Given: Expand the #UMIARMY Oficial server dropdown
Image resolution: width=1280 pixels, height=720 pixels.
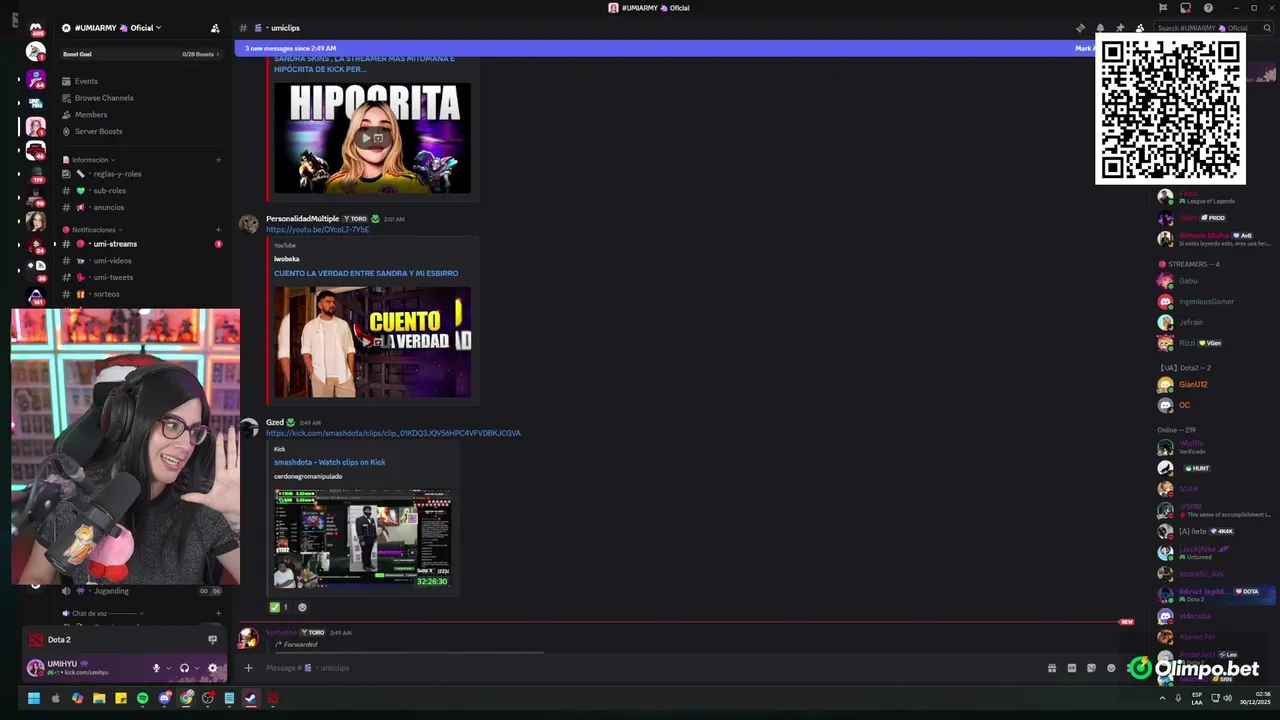Looking at the screenshot, I should point(112,28).
